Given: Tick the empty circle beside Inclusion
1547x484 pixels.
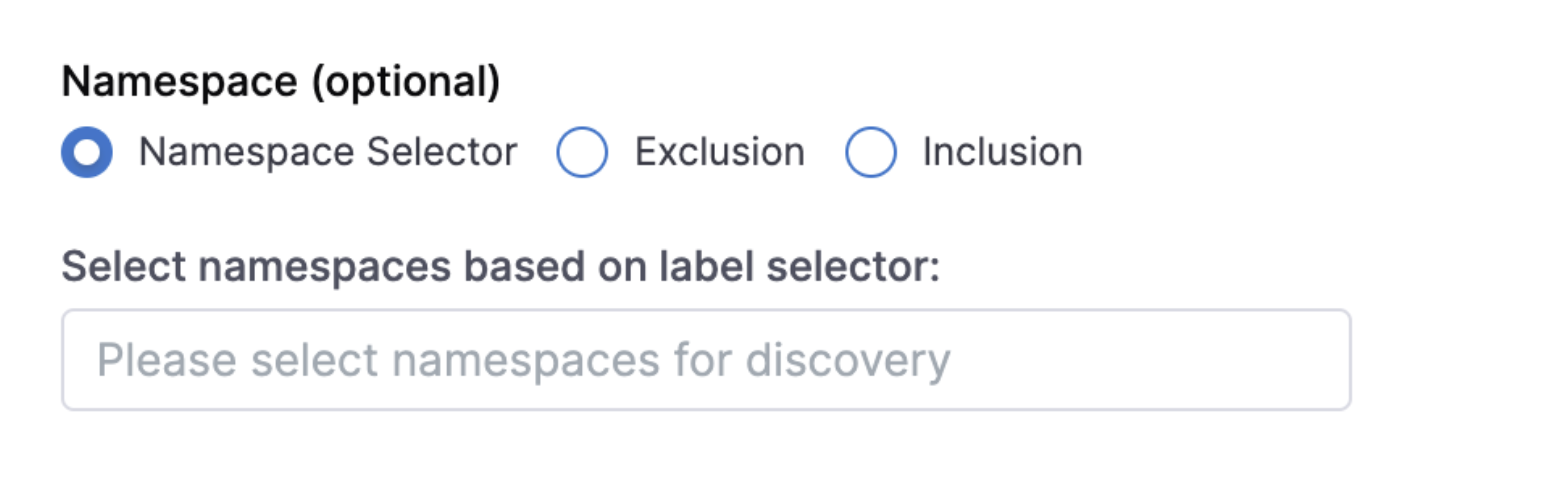Looking at the screenshot, I should point(870,153).
